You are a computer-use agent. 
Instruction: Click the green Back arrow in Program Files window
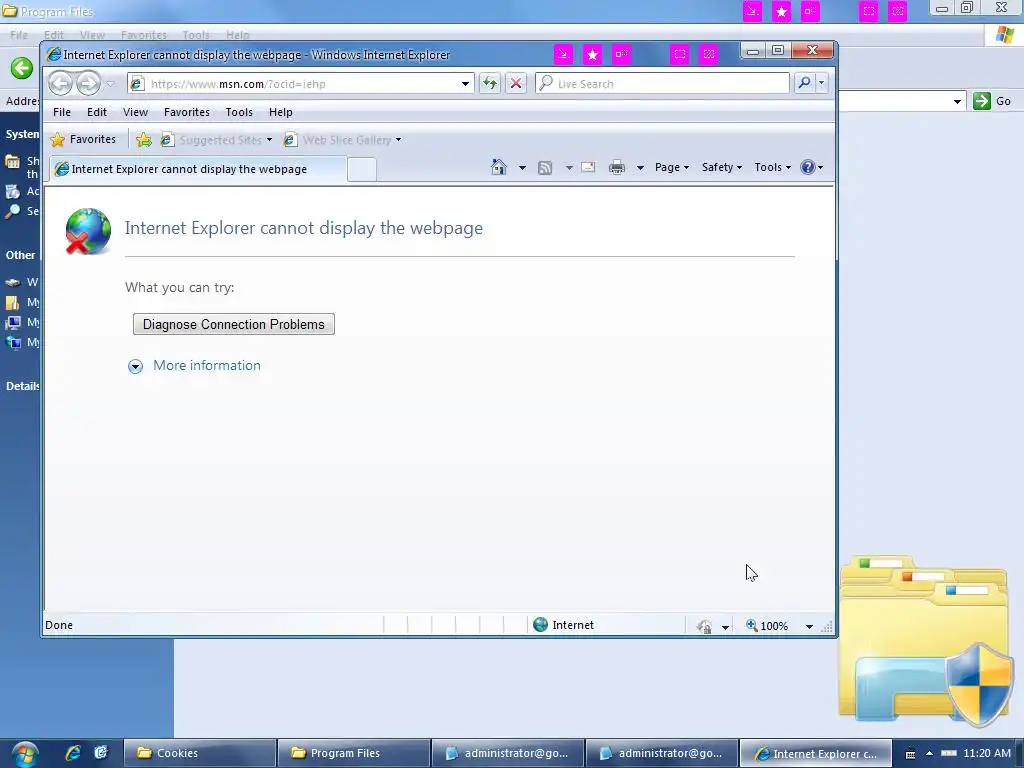tap(22, 67)
